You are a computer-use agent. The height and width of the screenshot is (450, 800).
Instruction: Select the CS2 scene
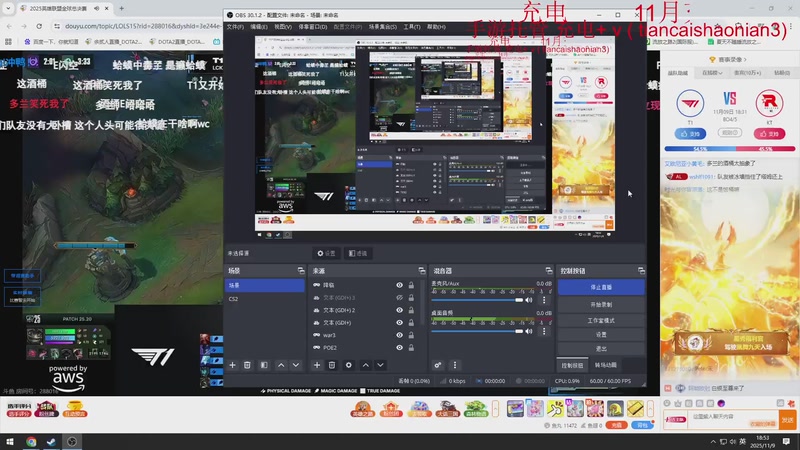click(x=265, y=299)
